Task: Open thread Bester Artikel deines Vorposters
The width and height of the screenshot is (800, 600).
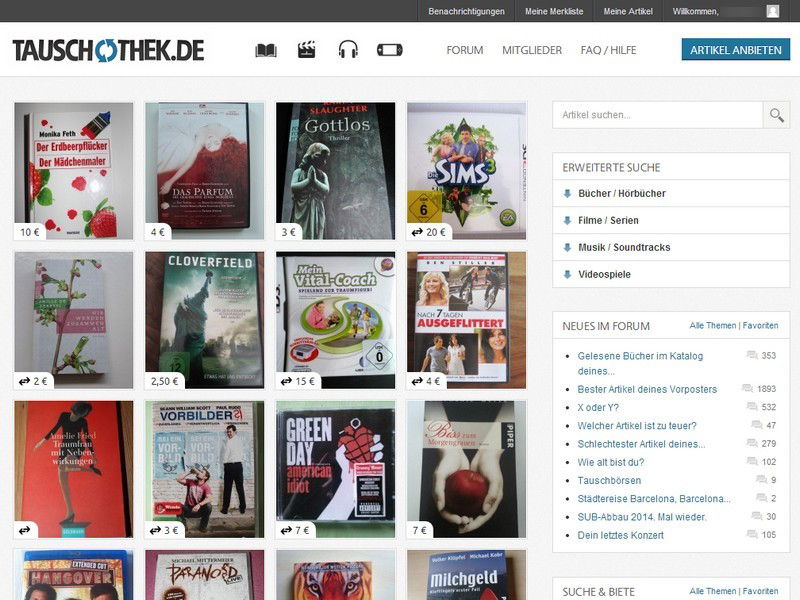Action: click(647, 389)
